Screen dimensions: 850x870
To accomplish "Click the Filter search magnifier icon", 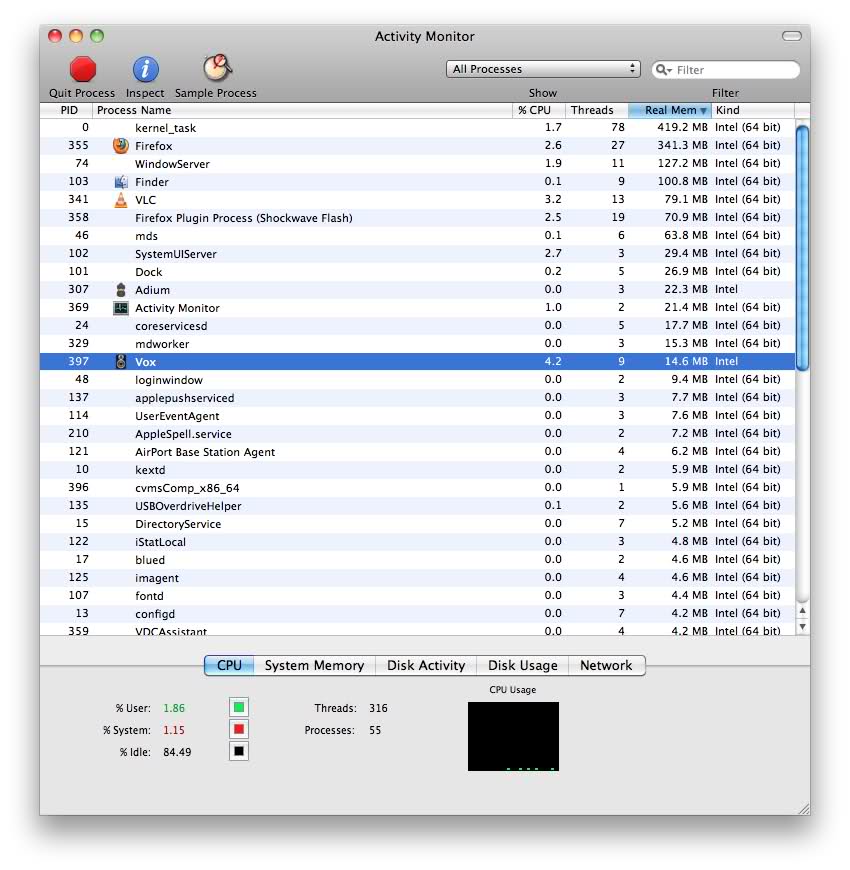I will [662, 69].
